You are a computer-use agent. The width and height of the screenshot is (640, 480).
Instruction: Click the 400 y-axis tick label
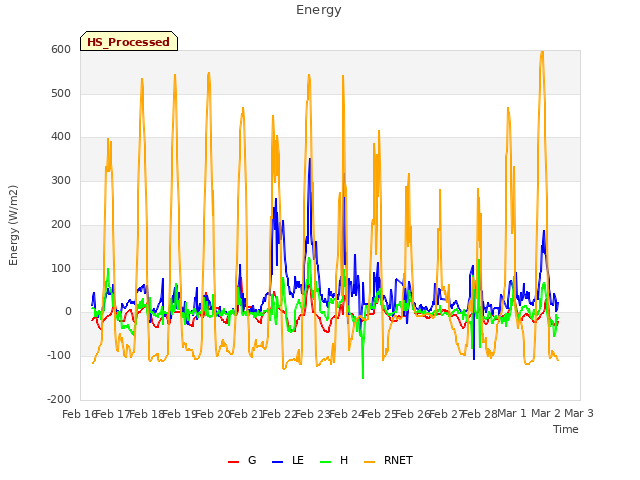pyautogui.click(x=61, y=137)
